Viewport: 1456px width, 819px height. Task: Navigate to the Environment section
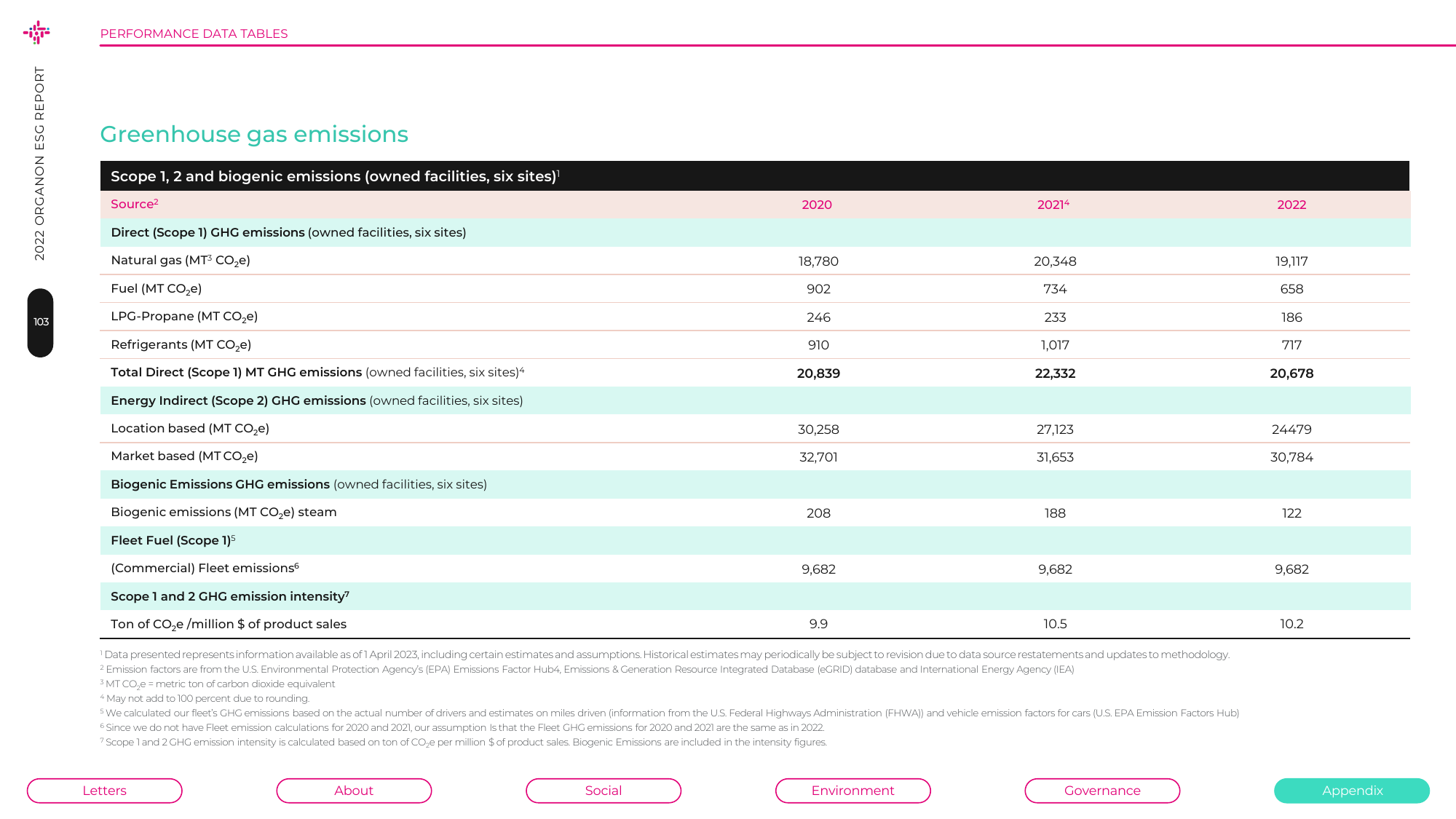point(853,791)
